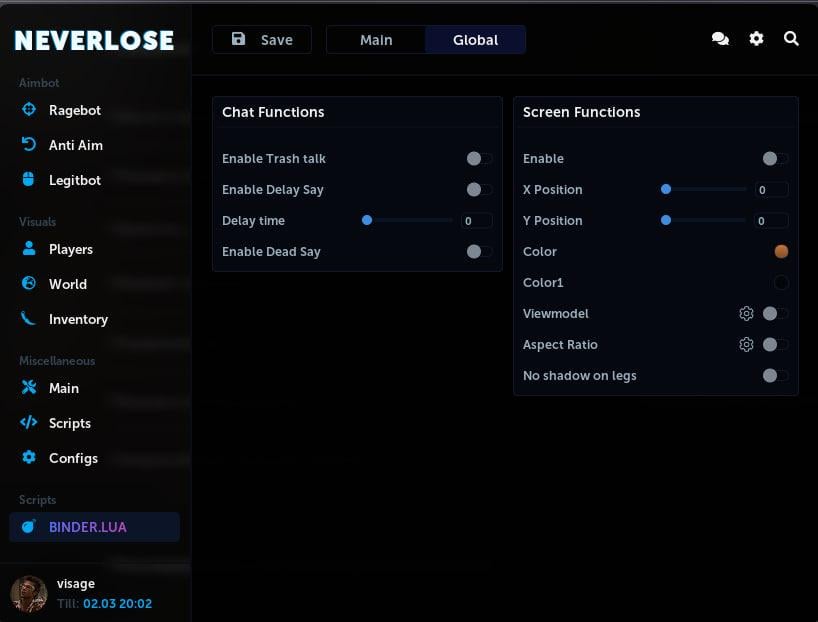Screen dimensions: 818x622
Task: Switch to the Global tab
Action: pyautogui.click(x=475, y=40)
